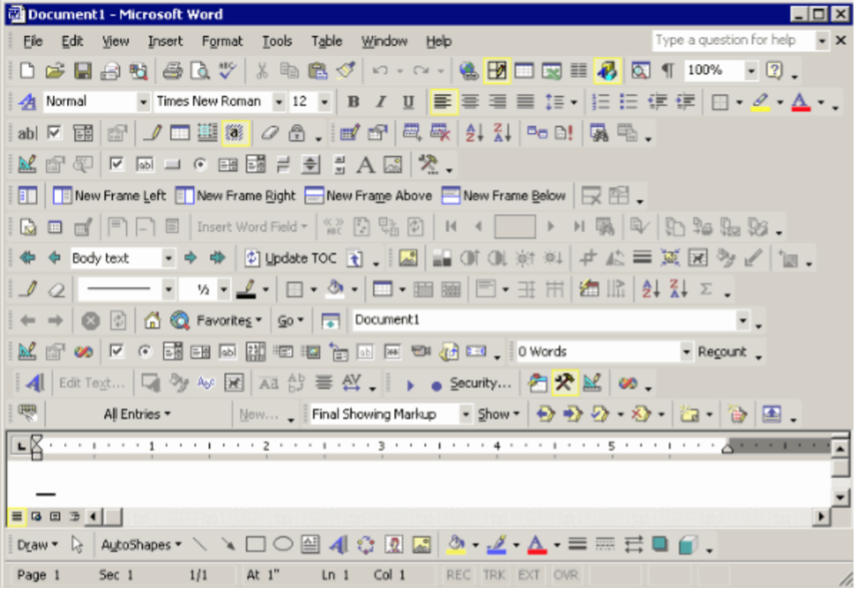Toggle Underline formatting
This screenshot has height=592, width=858.
[x=408, y=102]
